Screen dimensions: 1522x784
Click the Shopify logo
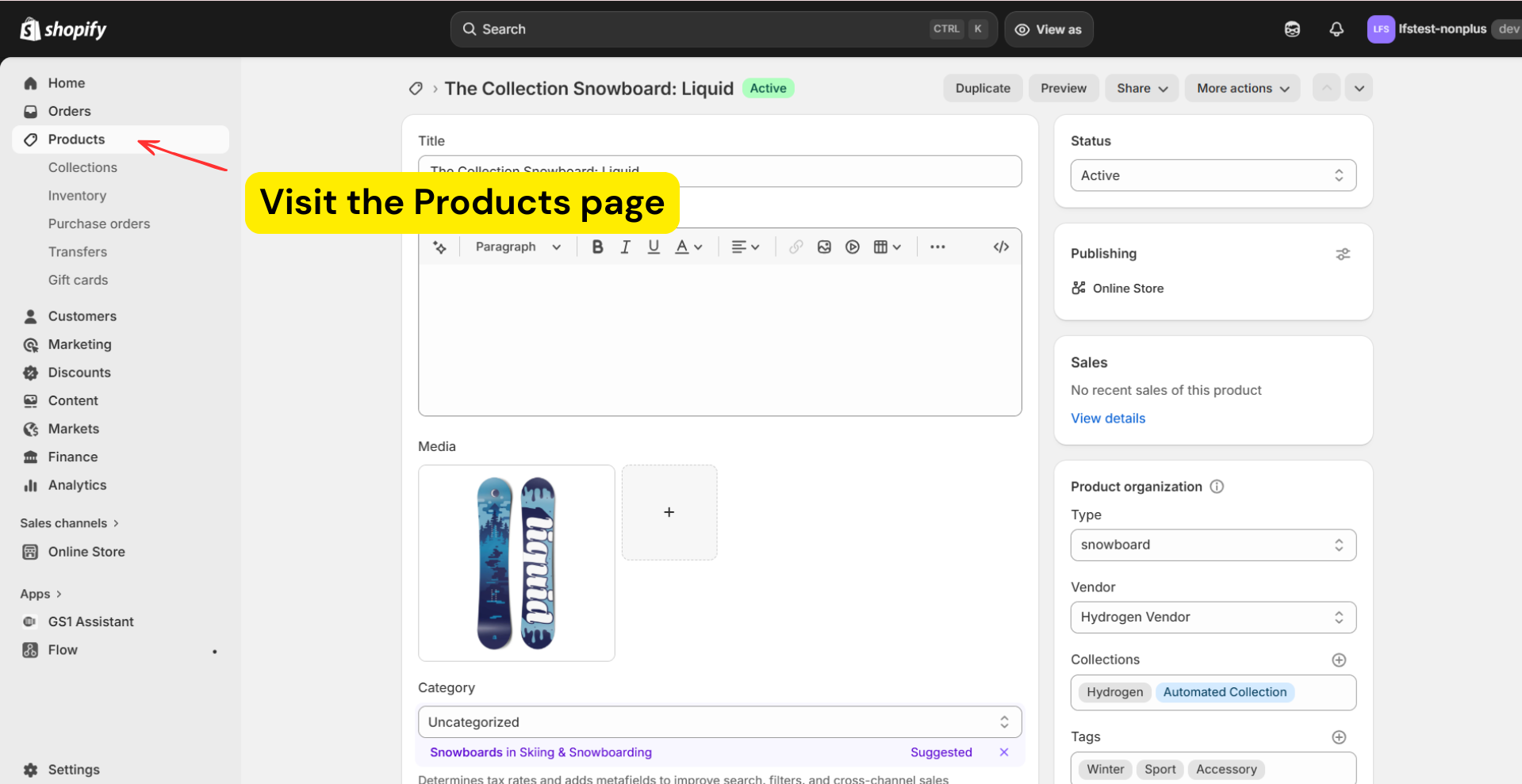tap(63, 29)
